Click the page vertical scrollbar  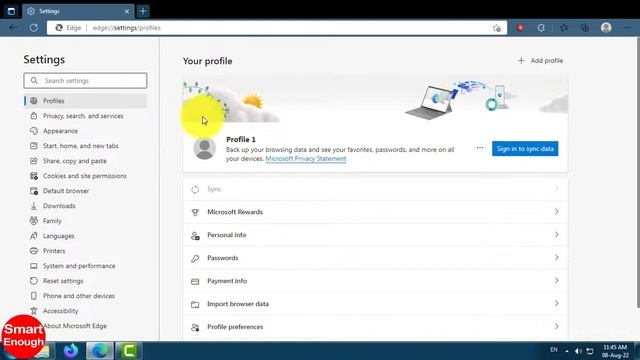[638, 173]
